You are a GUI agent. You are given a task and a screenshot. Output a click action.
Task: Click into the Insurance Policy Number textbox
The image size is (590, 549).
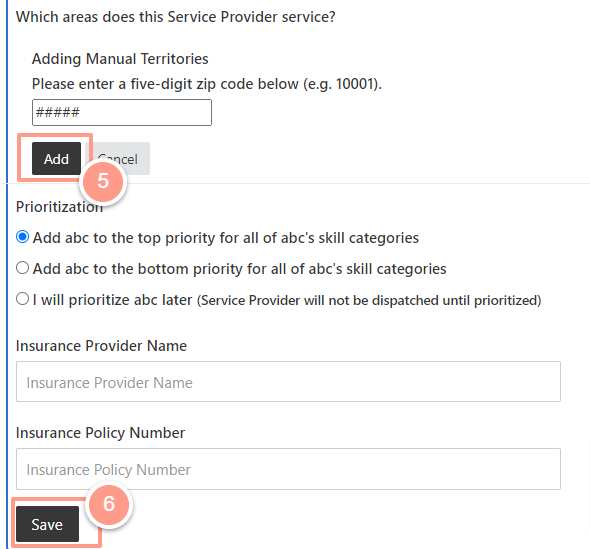click(288, 469)
